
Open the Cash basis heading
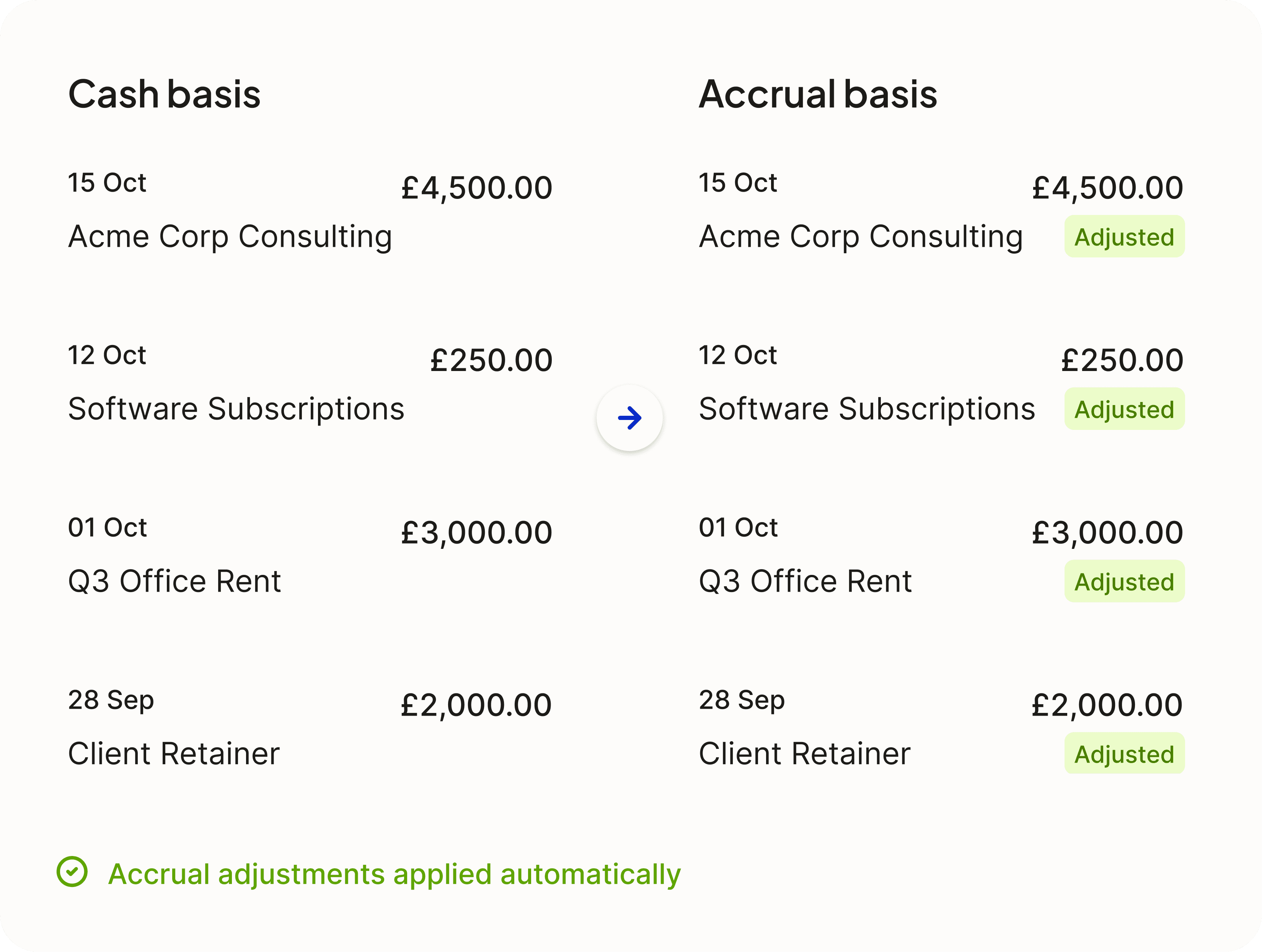click(164, 94)
